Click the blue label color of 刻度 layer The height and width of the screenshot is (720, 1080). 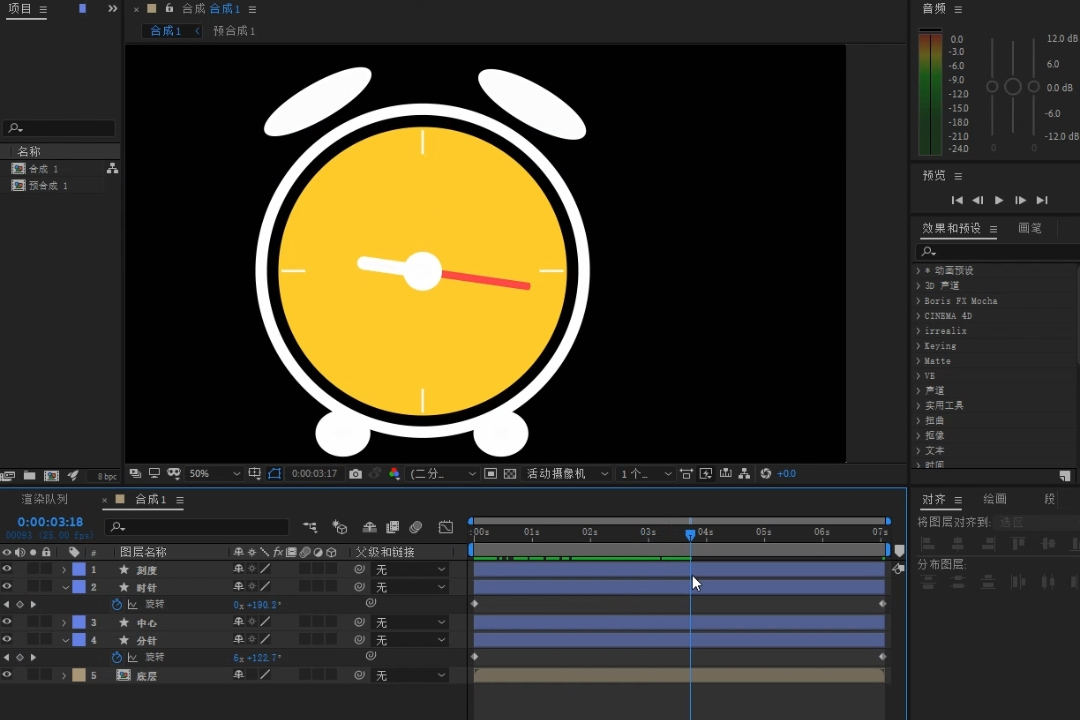79,570
